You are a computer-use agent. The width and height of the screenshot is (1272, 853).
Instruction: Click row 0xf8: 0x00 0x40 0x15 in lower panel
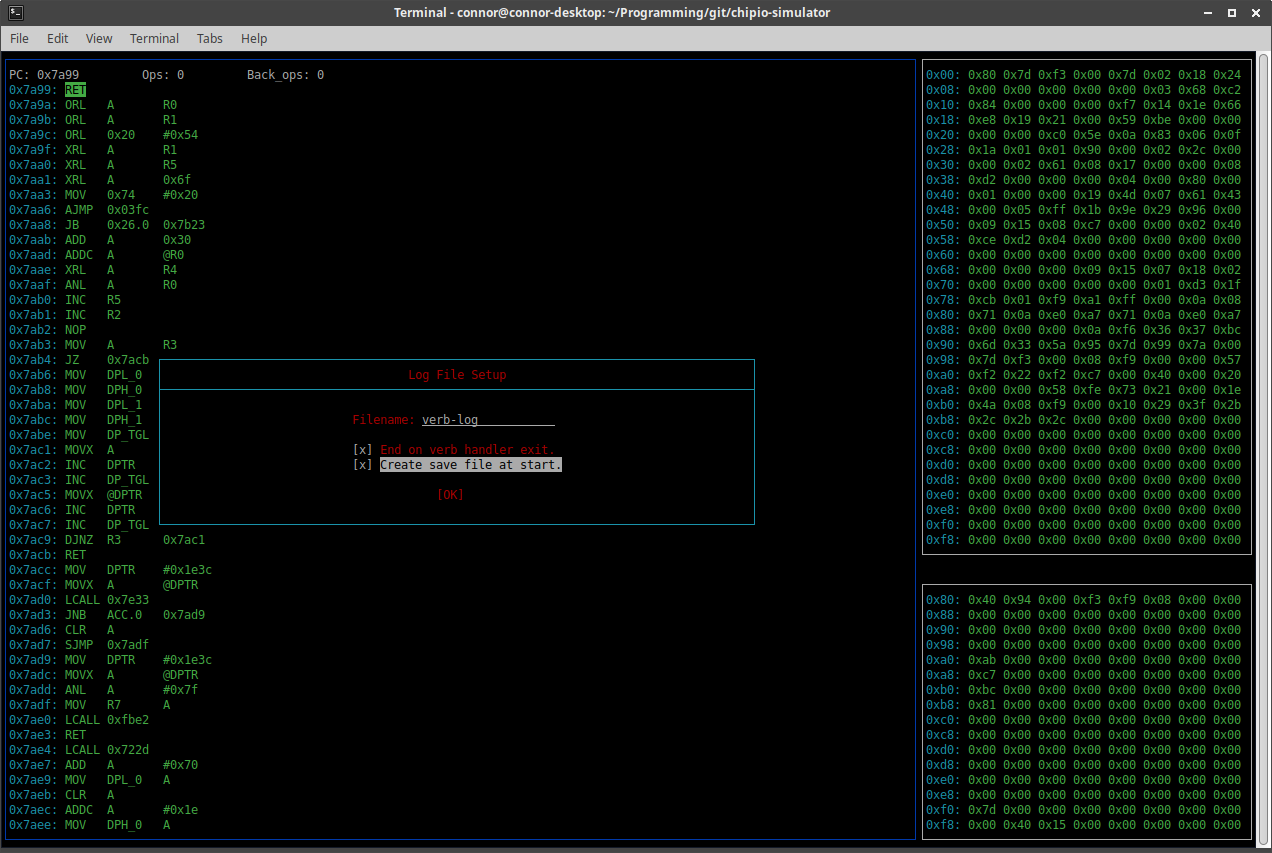click(x=1083, y=825)
